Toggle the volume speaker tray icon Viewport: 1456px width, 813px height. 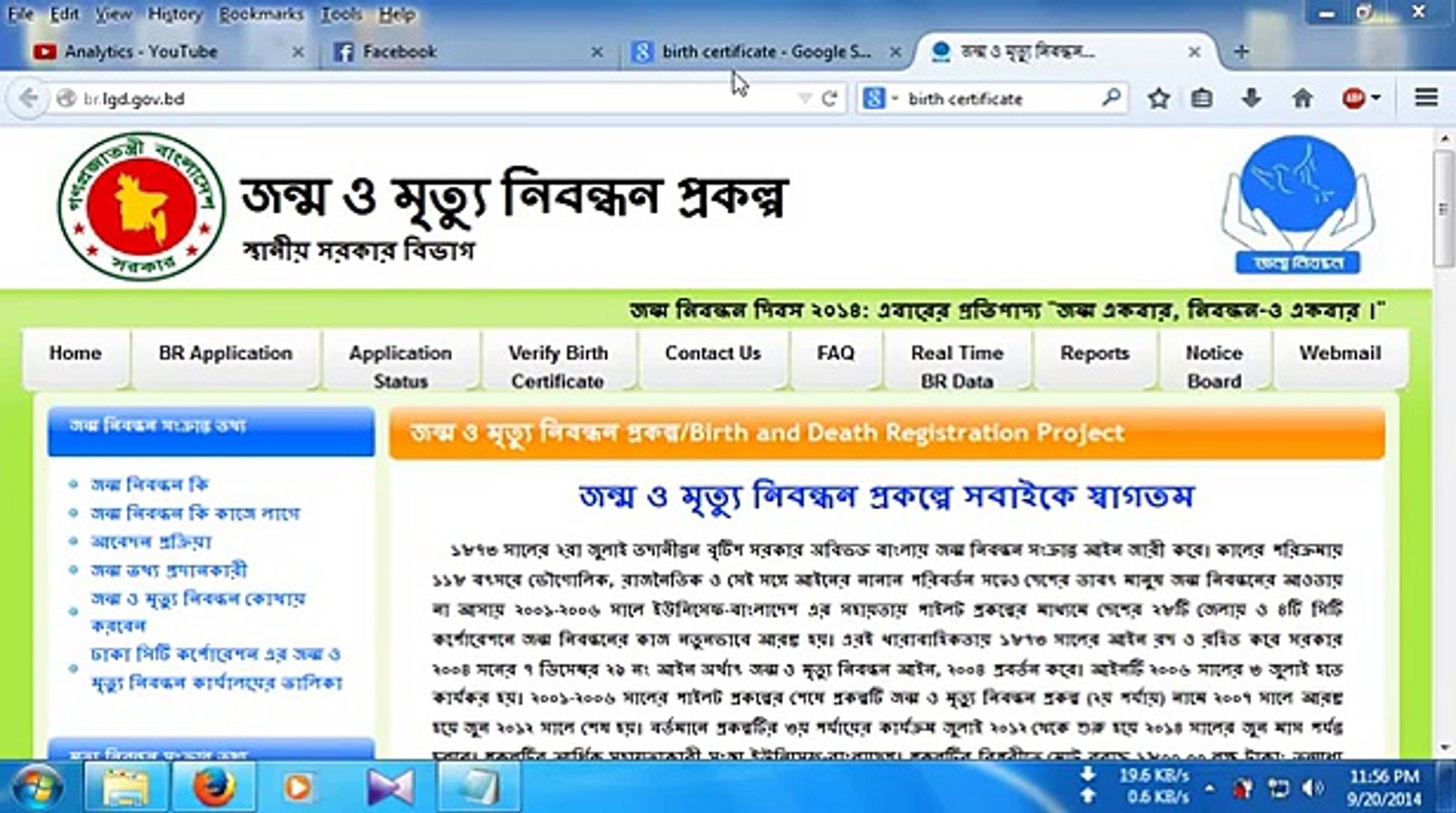tap(1311, 788)
